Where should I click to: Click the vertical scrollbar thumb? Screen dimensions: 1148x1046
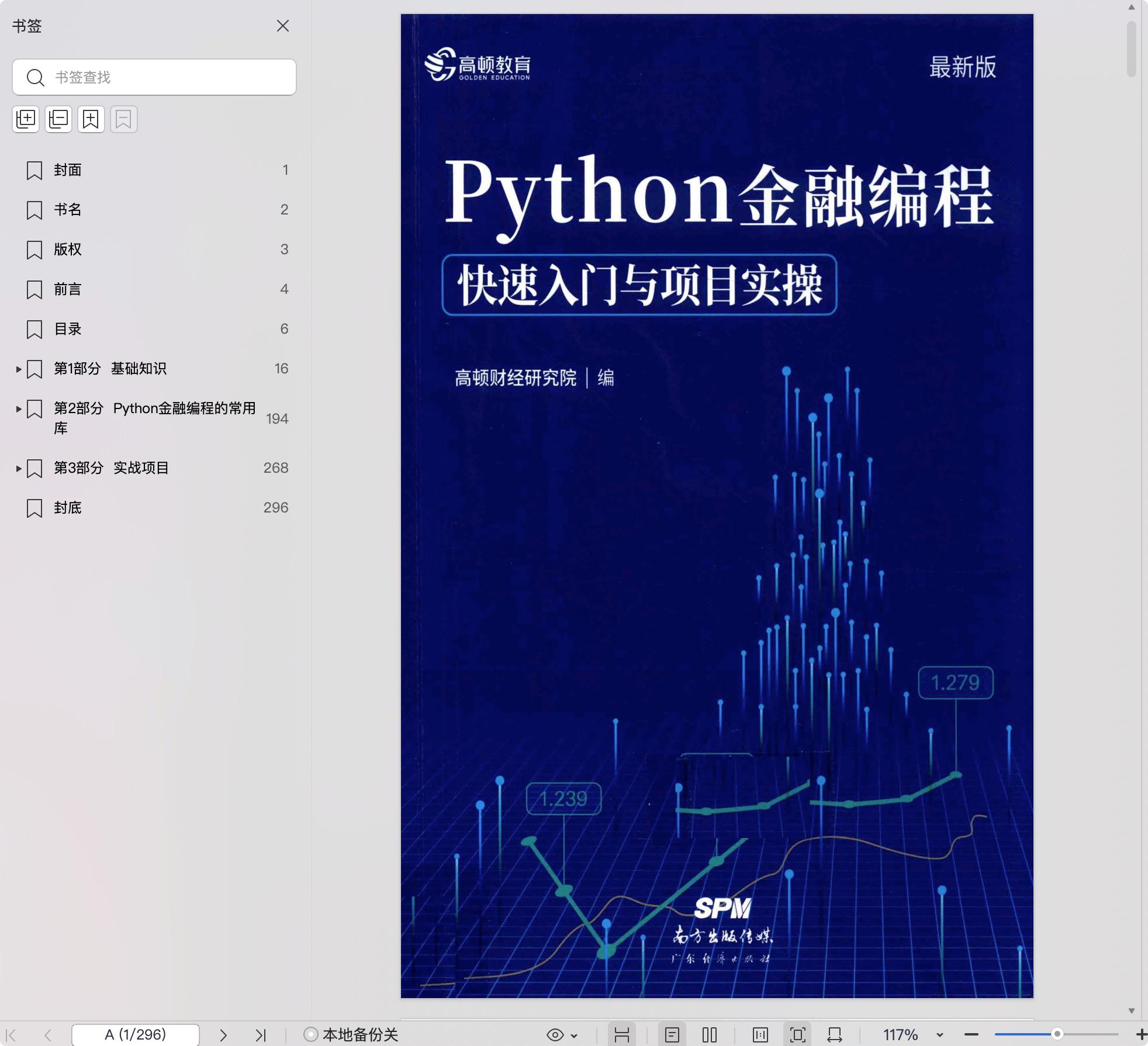[1132, 49]
